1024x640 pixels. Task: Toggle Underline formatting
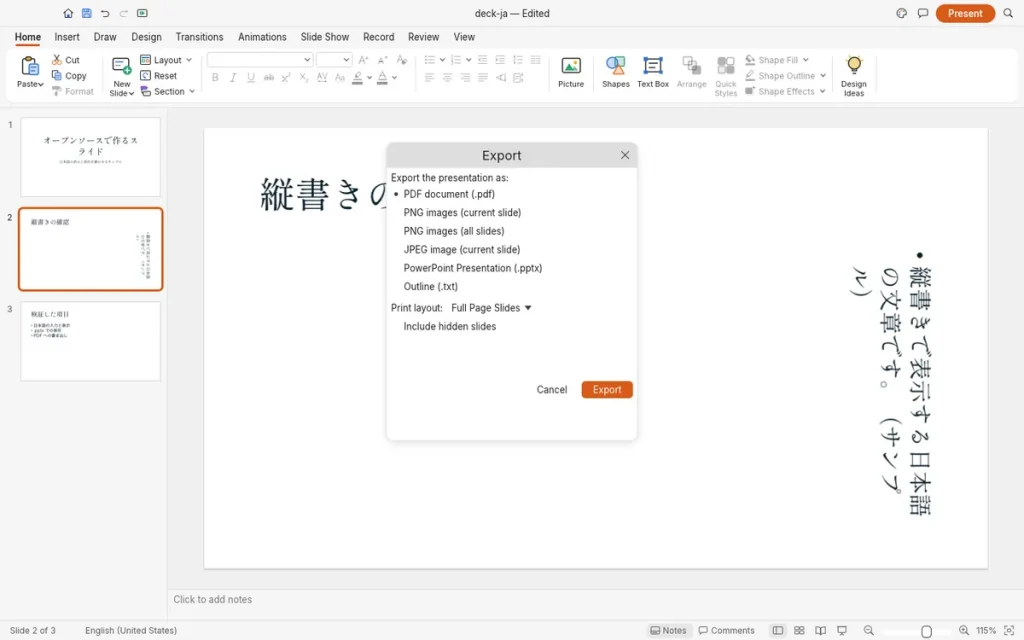point(251,78)
